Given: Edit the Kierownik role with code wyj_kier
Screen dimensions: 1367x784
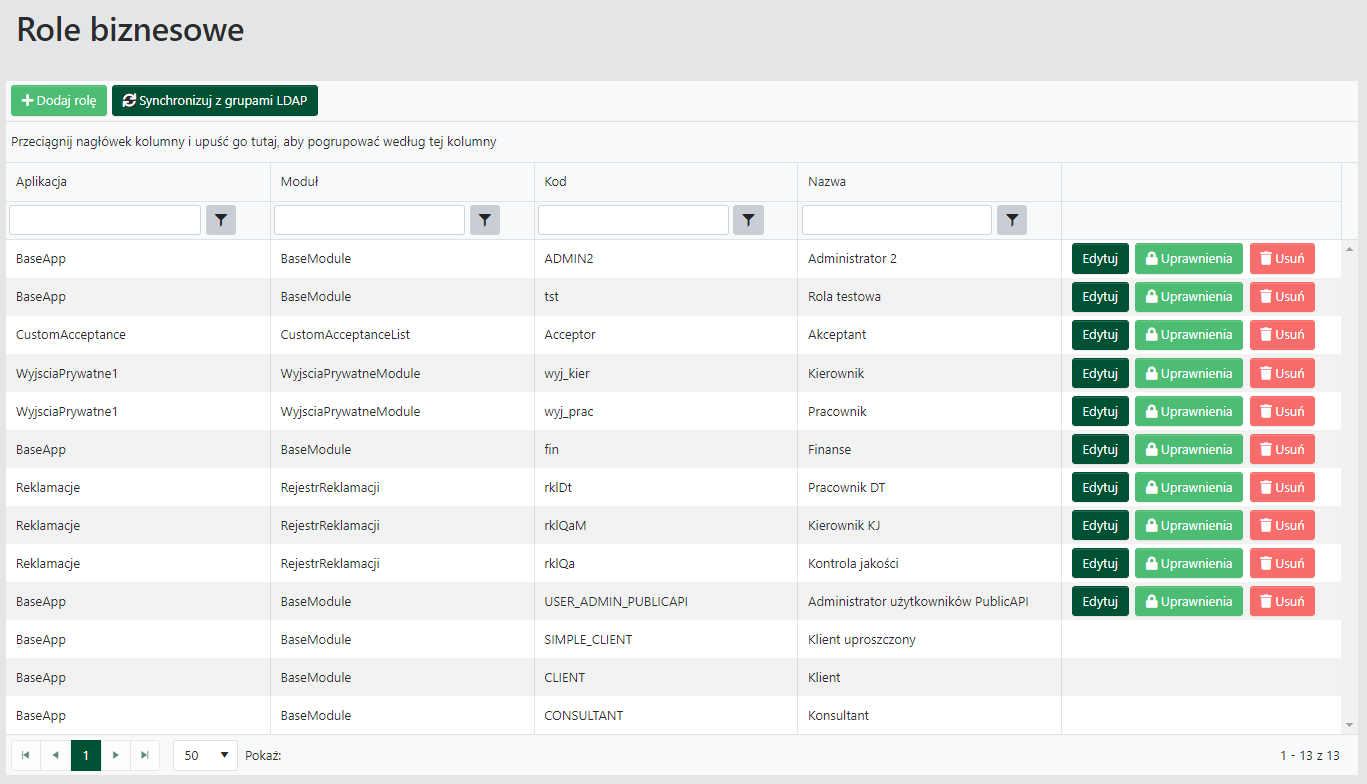Looking at the screenshot, I should tap(1100, 373).
